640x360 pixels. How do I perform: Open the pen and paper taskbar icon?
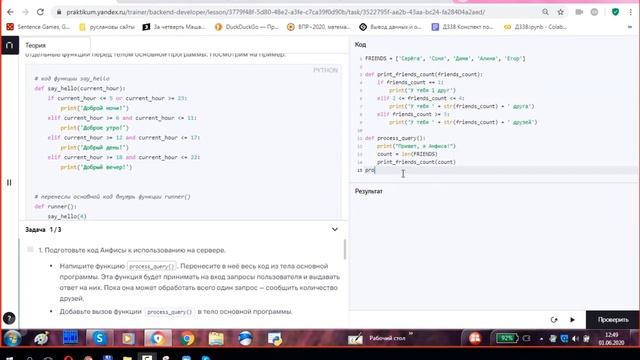coord(355,339)
